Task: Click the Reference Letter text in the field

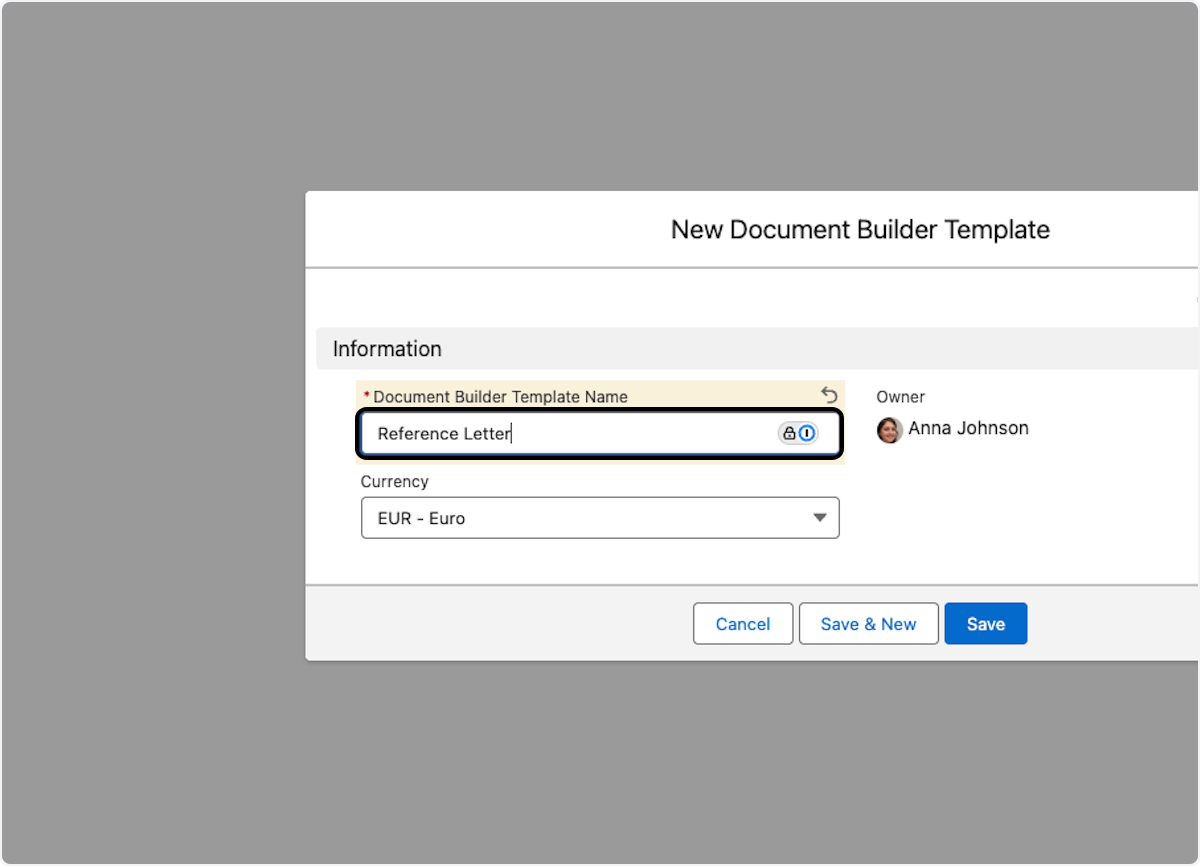Action: 444,434
